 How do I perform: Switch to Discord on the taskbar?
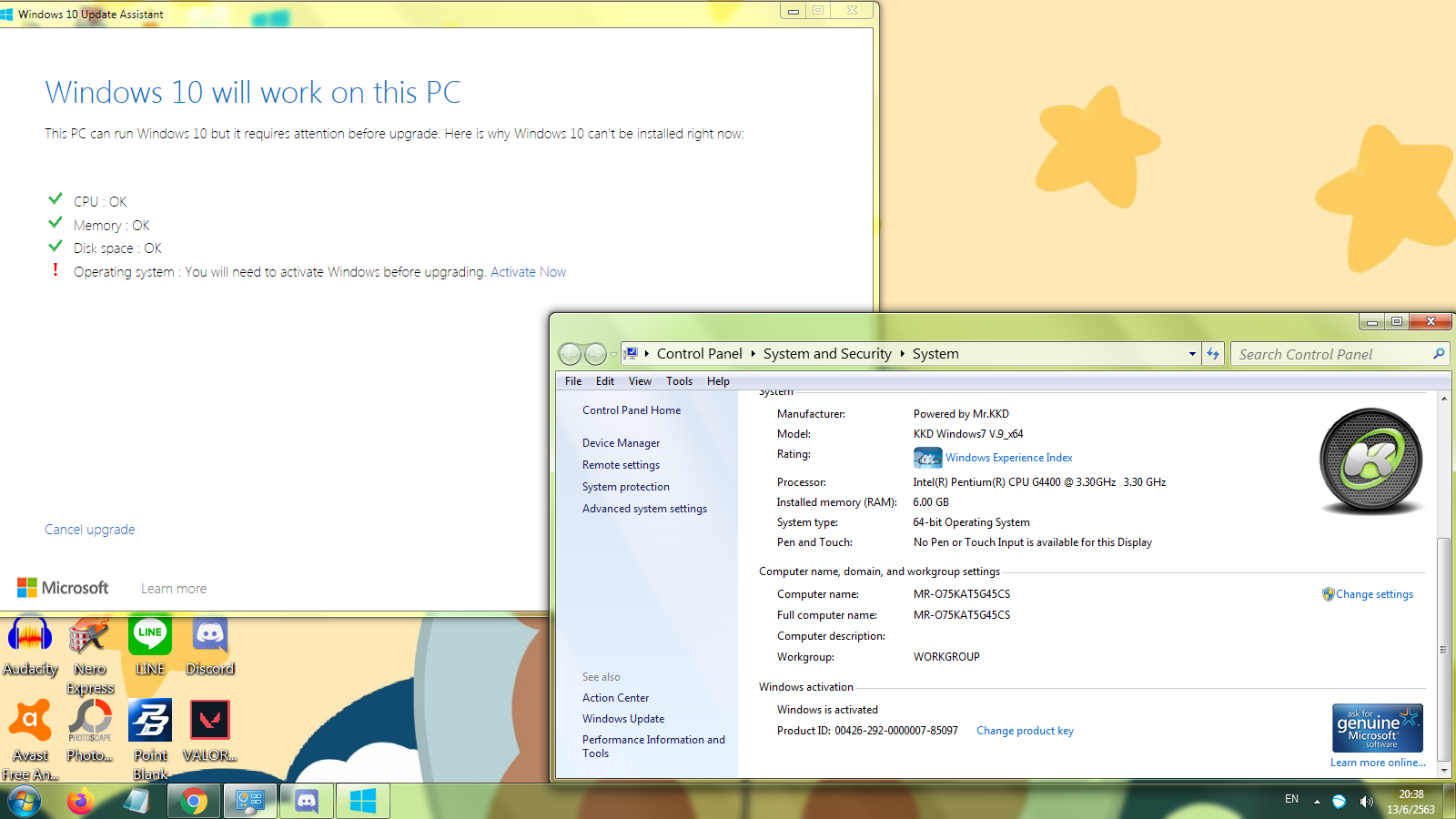coord(307,802)
